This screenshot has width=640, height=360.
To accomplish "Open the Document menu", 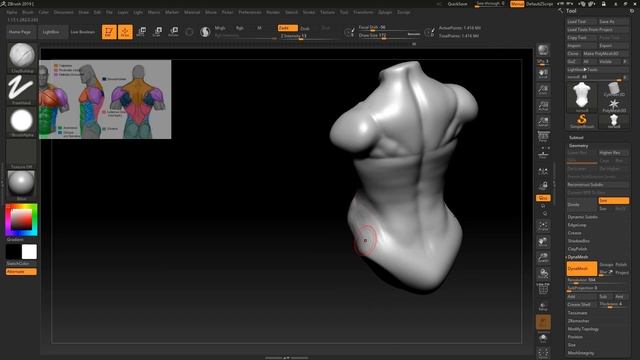I will (64, 12).
